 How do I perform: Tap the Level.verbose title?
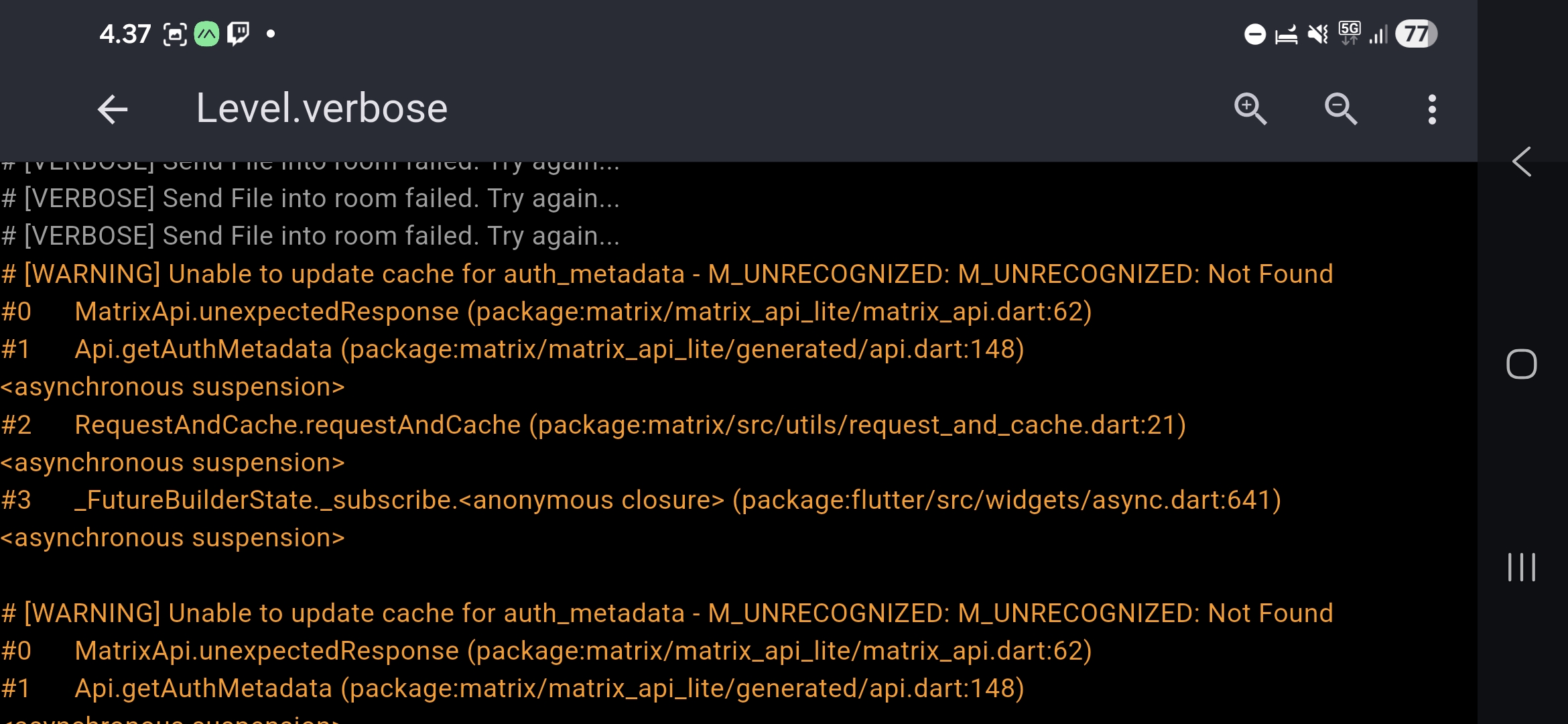322,109
